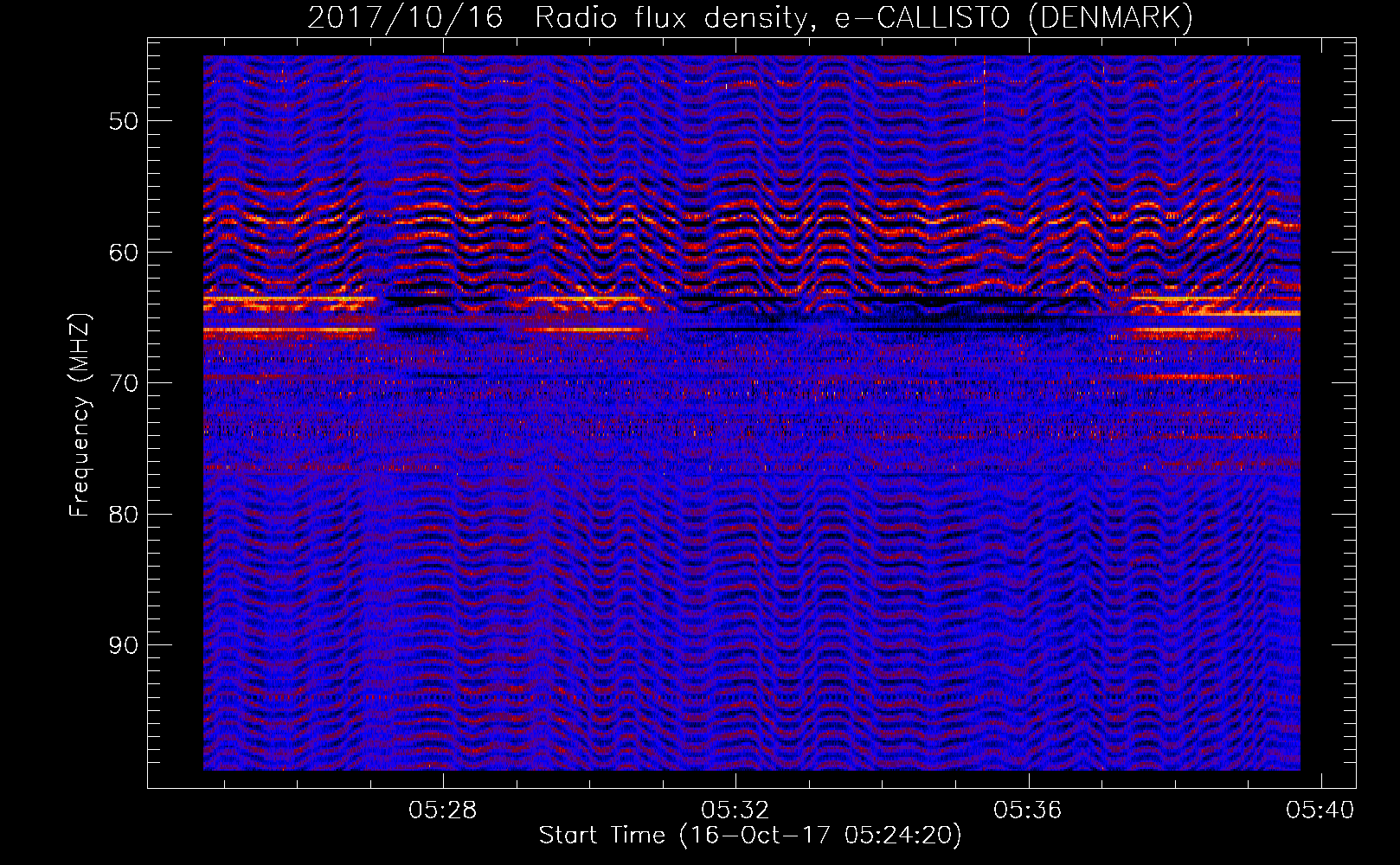
Task: Click the plot title '2017/10/16 Radio flux density'
Action: pyautogui.click(x=750, y=17)
